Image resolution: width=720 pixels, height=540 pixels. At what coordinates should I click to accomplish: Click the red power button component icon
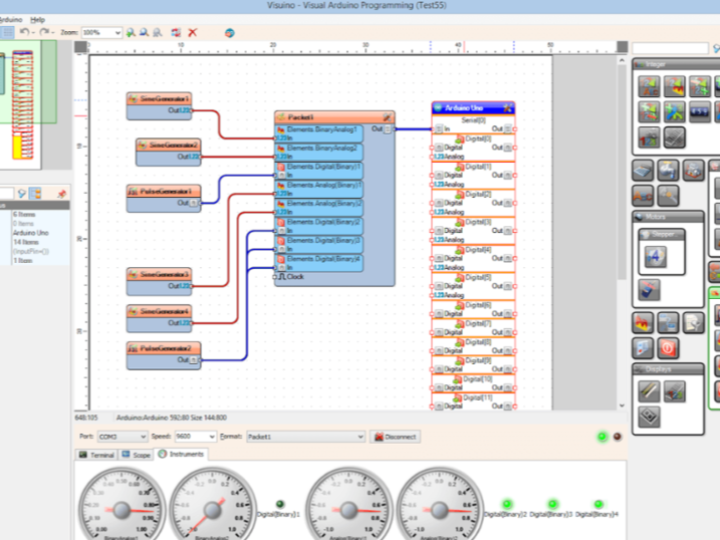coord(668,347)
